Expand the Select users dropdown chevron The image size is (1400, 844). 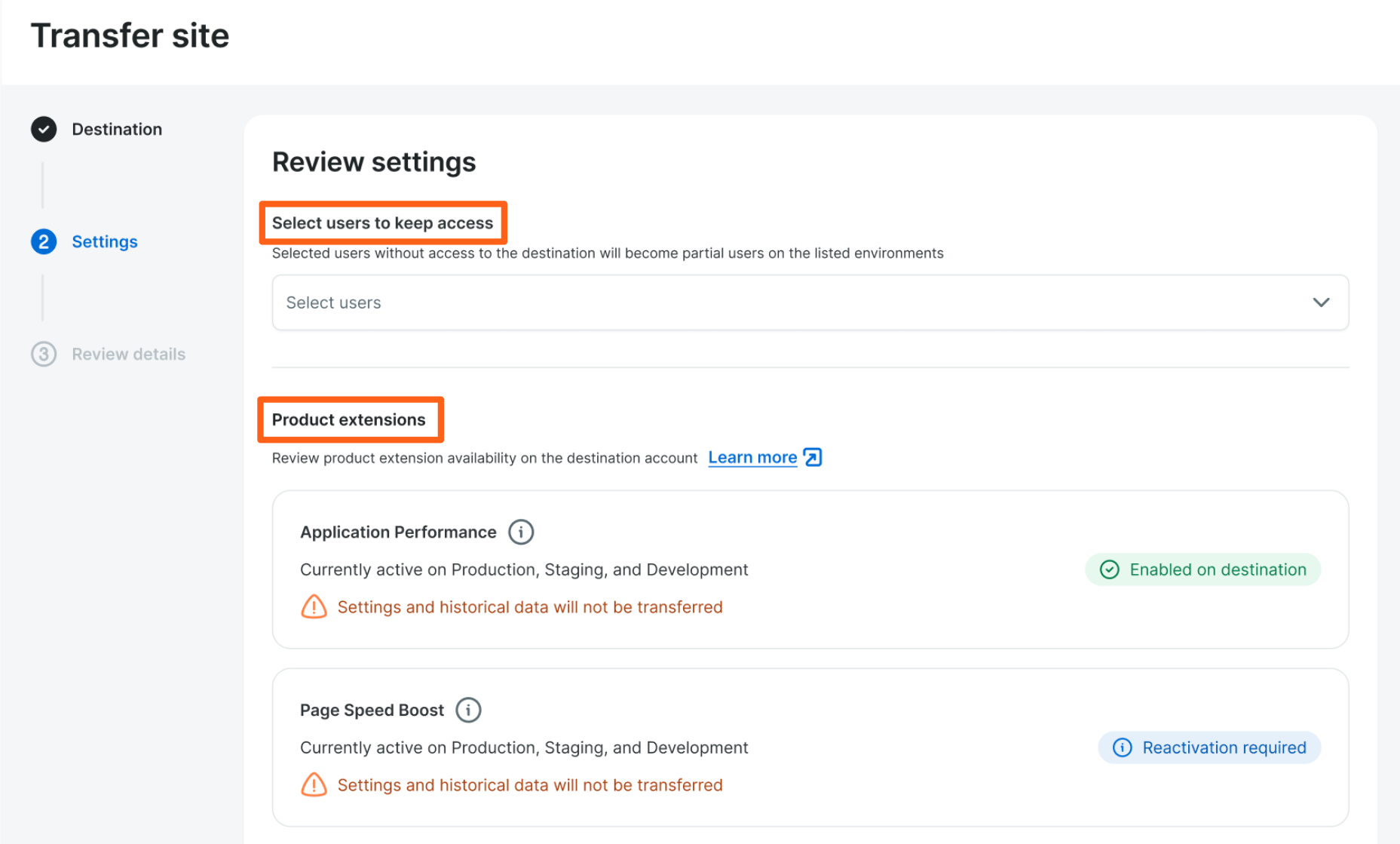click(1321, 302)
